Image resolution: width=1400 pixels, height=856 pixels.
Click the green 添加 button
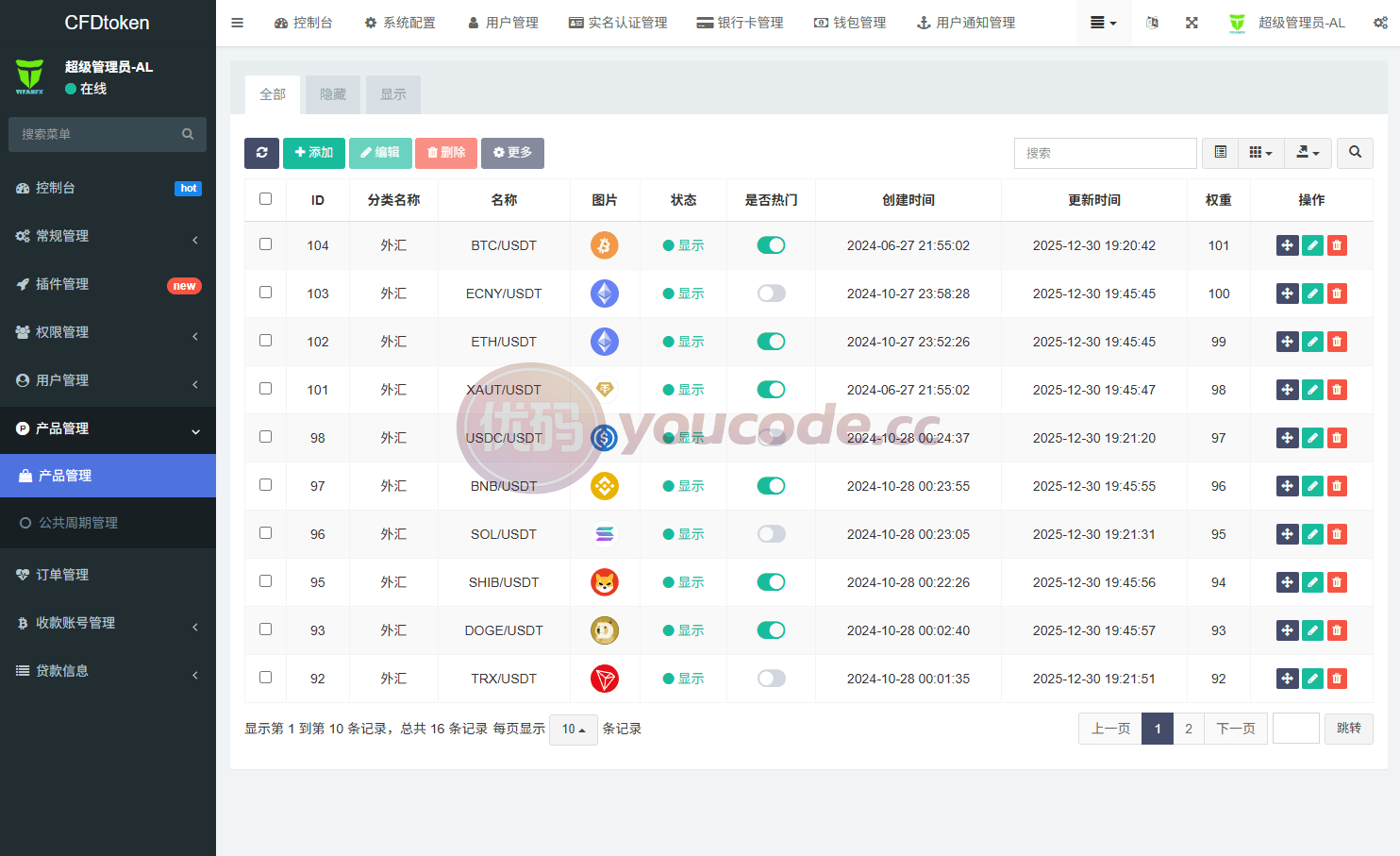pyautogui.click(x=314, y=153)
